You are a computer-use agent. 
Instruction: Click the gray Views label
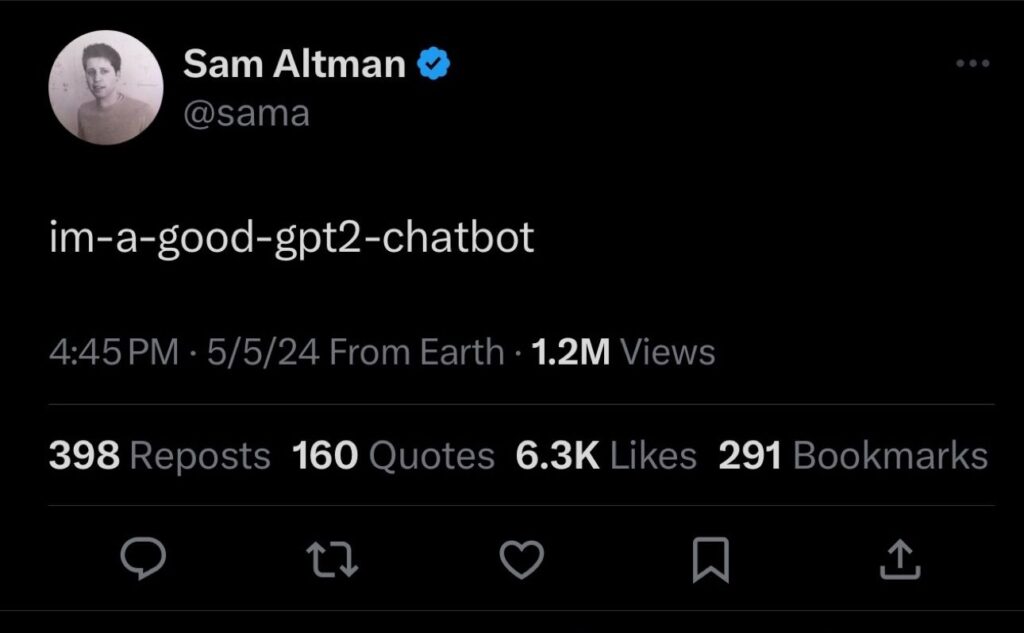pos(668,352)
